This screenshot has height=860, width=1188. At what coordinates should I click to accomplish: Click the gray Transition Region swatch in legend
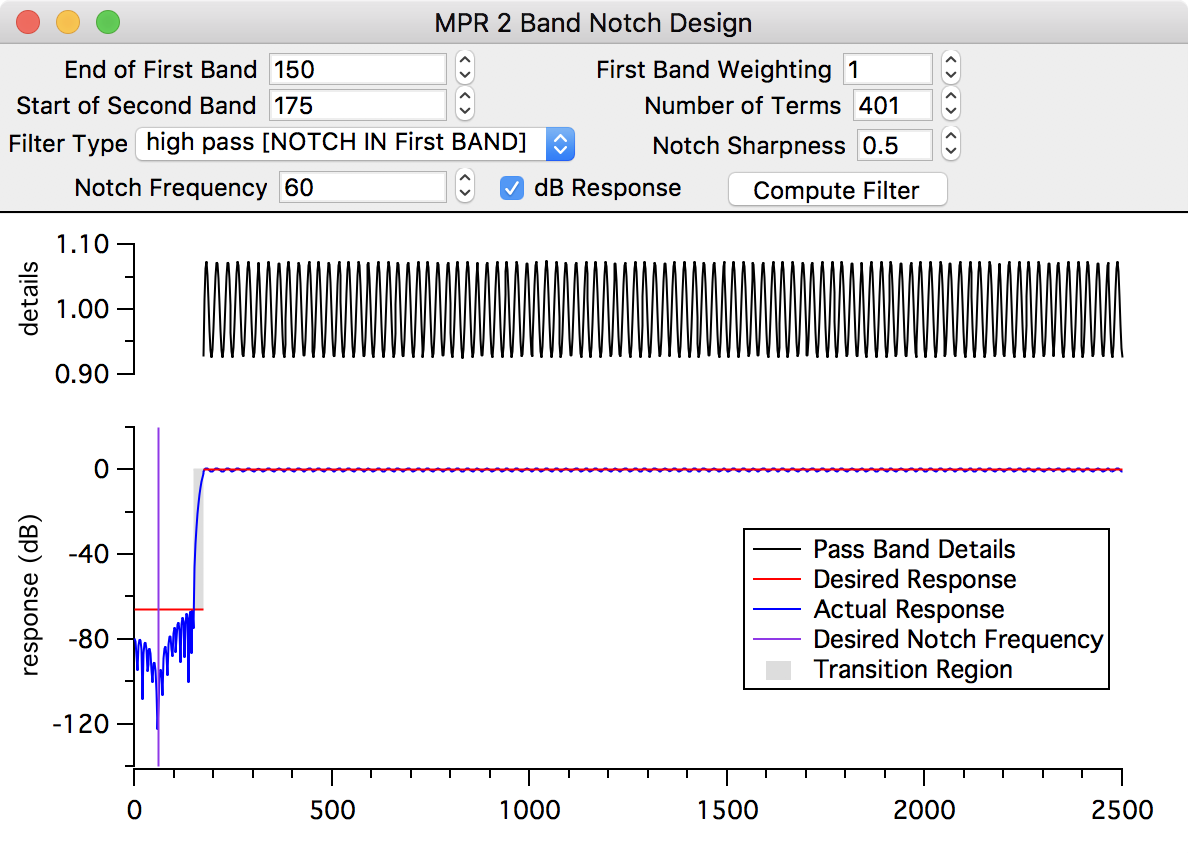(777, 670)
